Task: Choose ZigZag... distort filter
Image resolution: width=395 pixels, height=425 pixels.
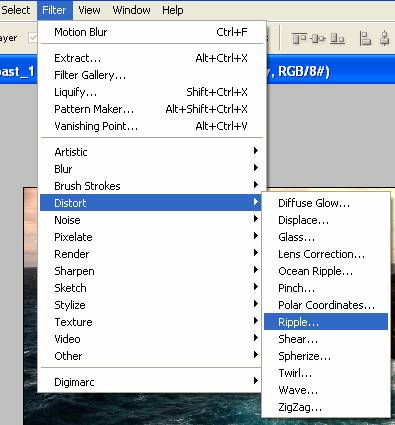Action: tap(326, 407)
